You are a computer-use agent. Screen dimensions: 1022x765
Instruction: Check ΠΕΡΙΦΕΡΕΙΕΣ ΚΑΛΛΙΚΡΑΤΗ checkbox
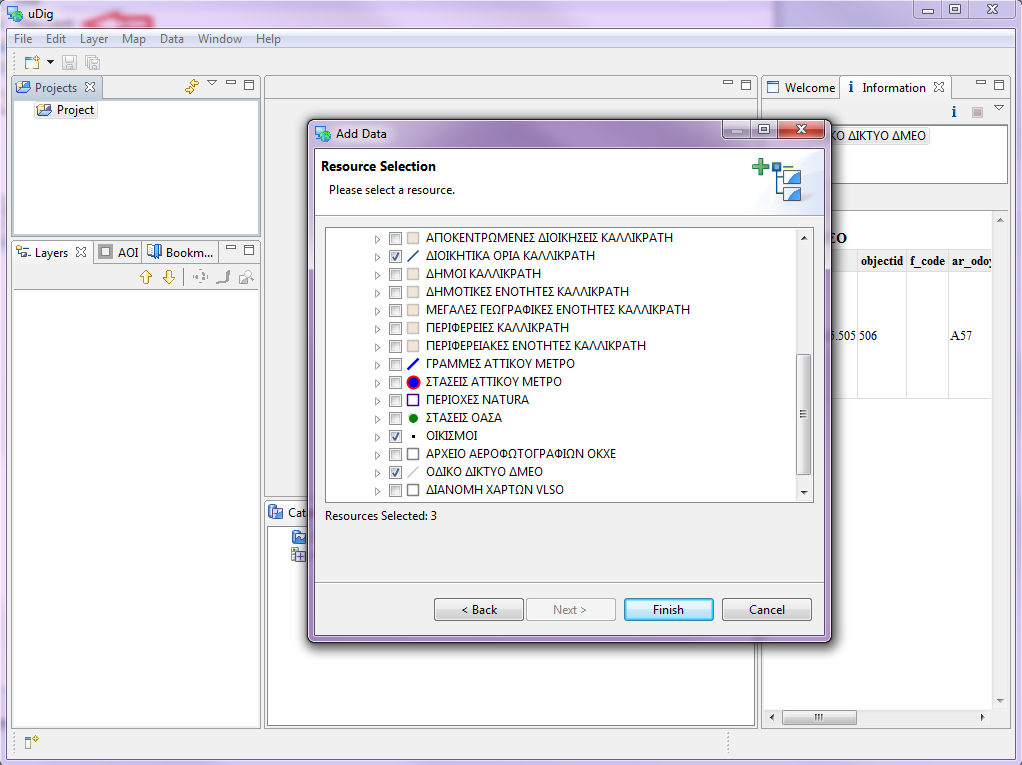pos(395,328)
